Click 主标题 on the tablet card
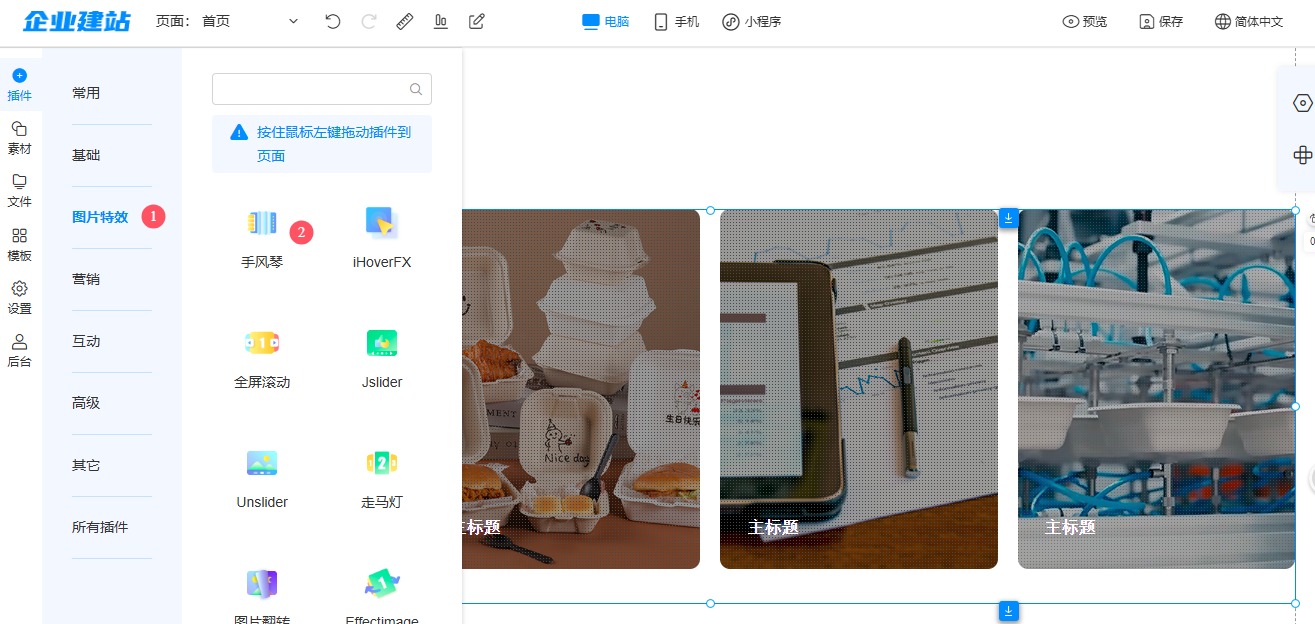The width and height of the screenshot is (1315, 624). click(773, 527)
